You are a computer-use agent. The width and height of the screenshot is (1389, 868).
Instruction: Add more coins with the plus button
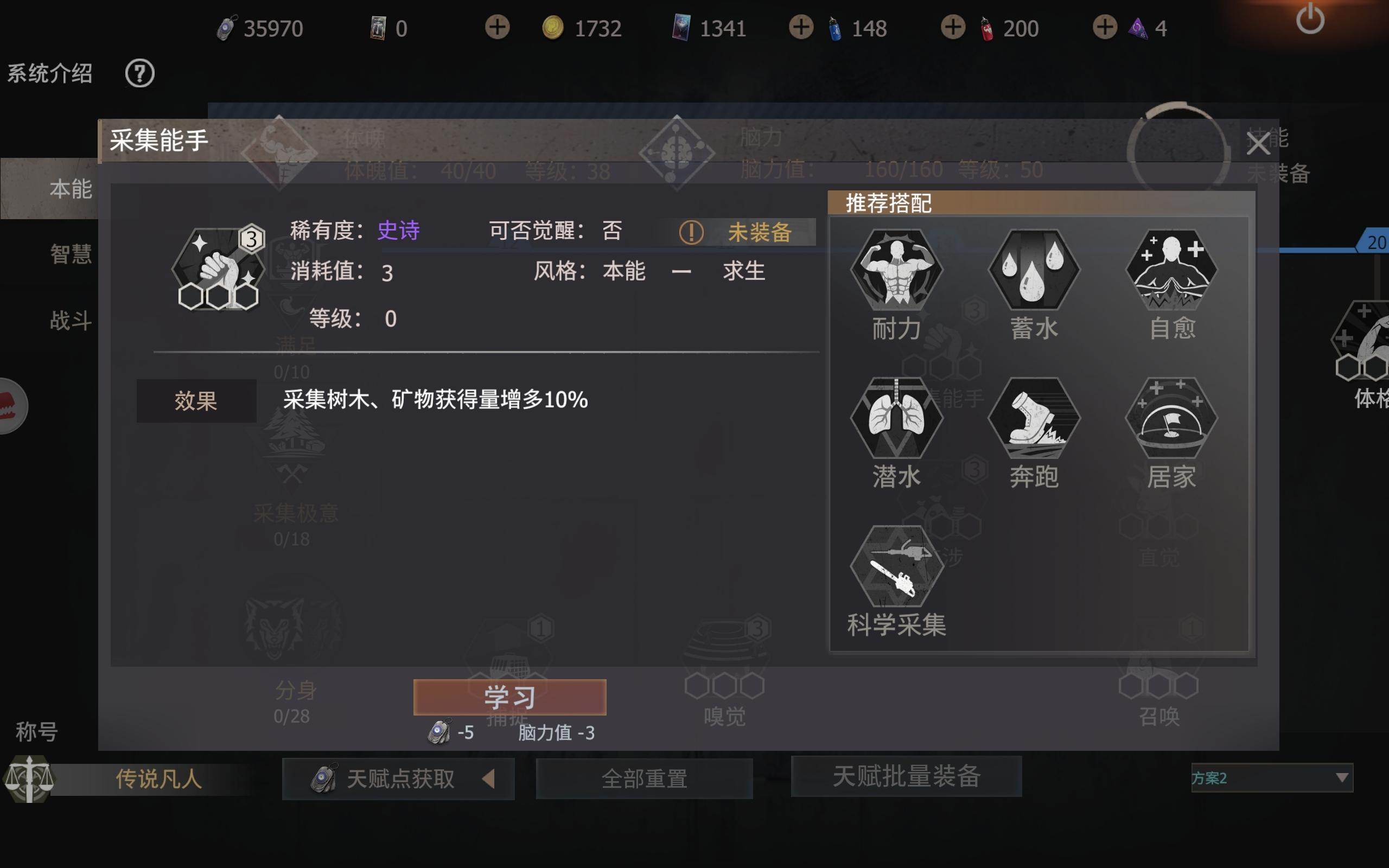pyautogui.click(x=497, y=27)
